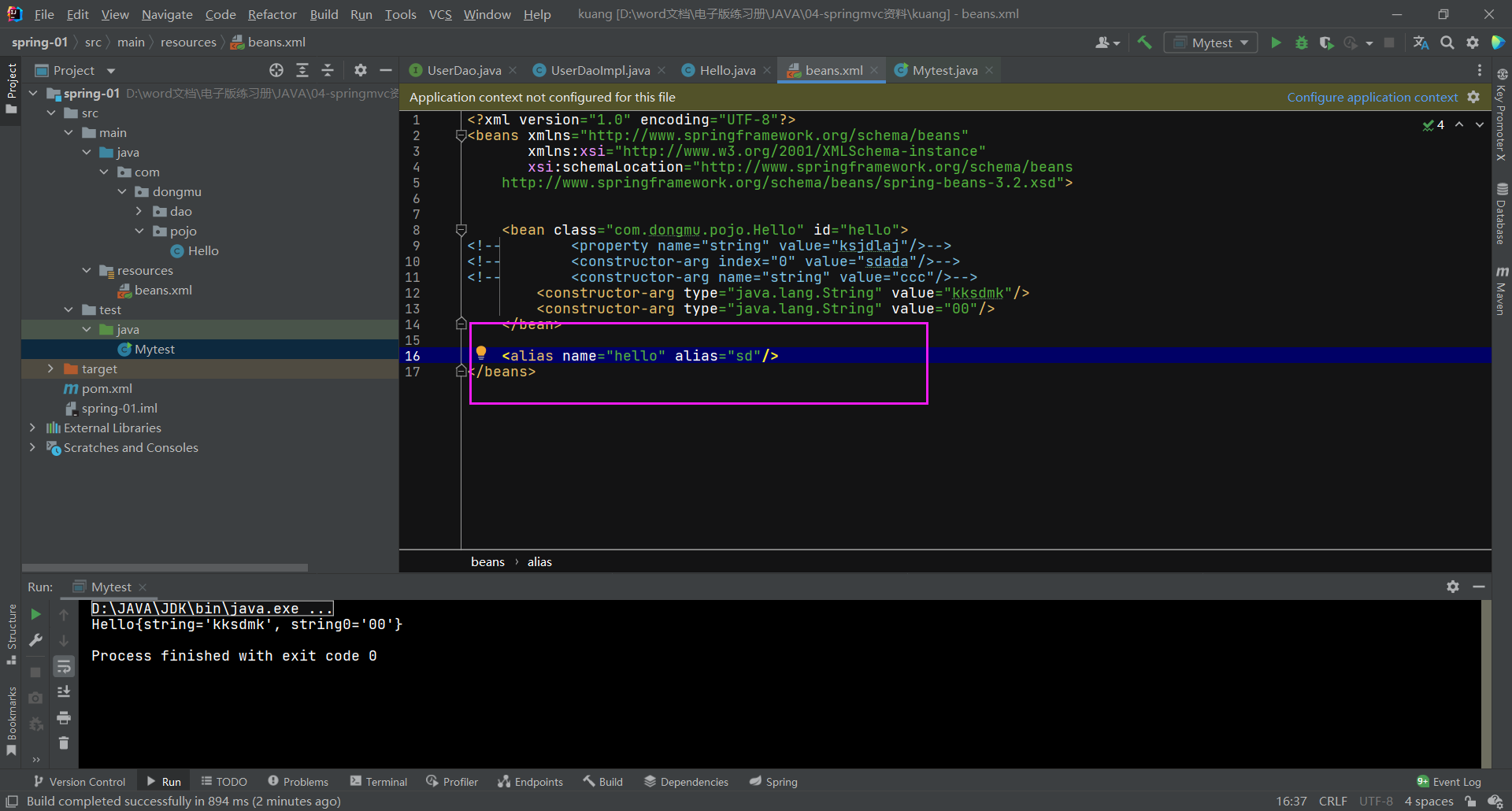The height and width of the screenshot is (811, 1512).
Task: Collapse the spring-01 root node
Action: [x=33, y=93]
